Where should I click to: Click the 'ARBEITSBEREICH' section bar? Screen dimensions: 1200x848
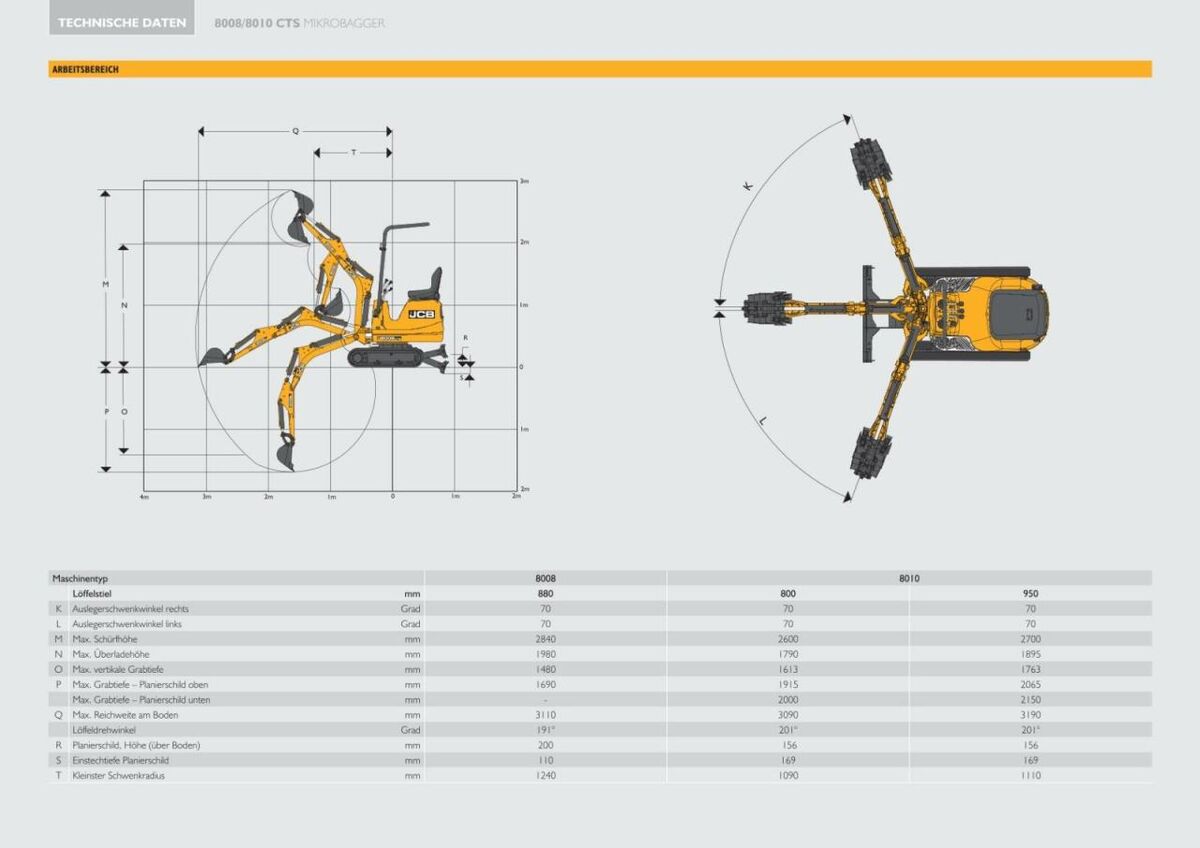(x=600, y=69)
